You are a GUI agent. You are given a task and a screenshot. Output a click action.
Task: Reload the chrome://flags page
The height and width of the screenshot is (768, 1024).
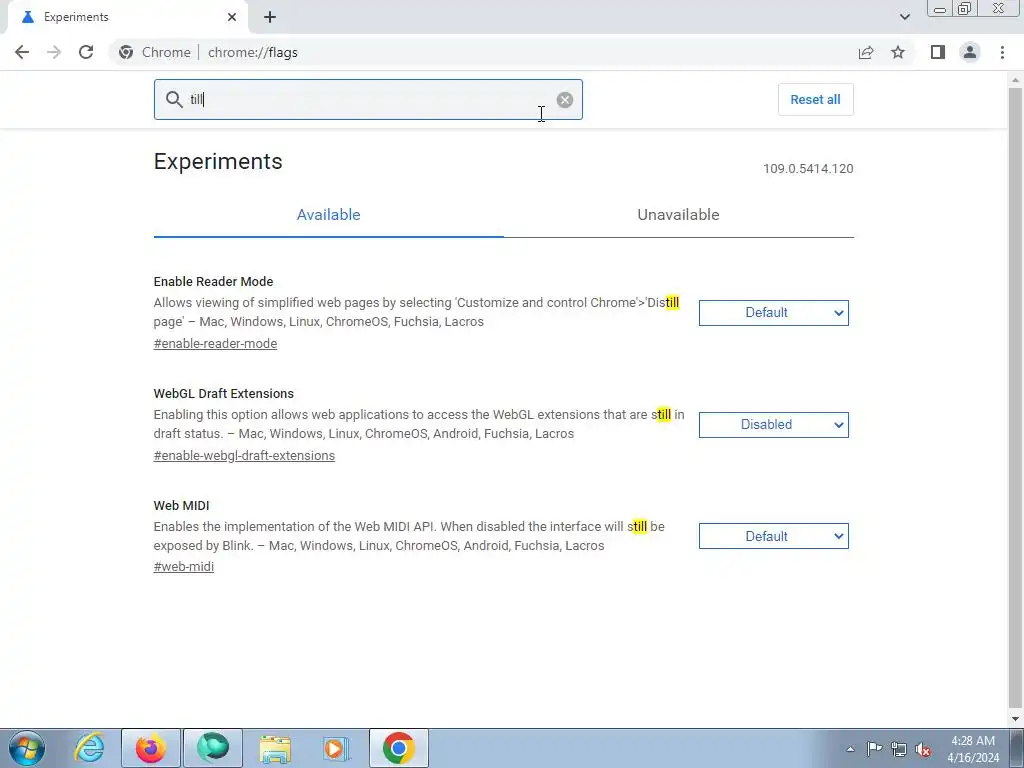tap(86, 52)
